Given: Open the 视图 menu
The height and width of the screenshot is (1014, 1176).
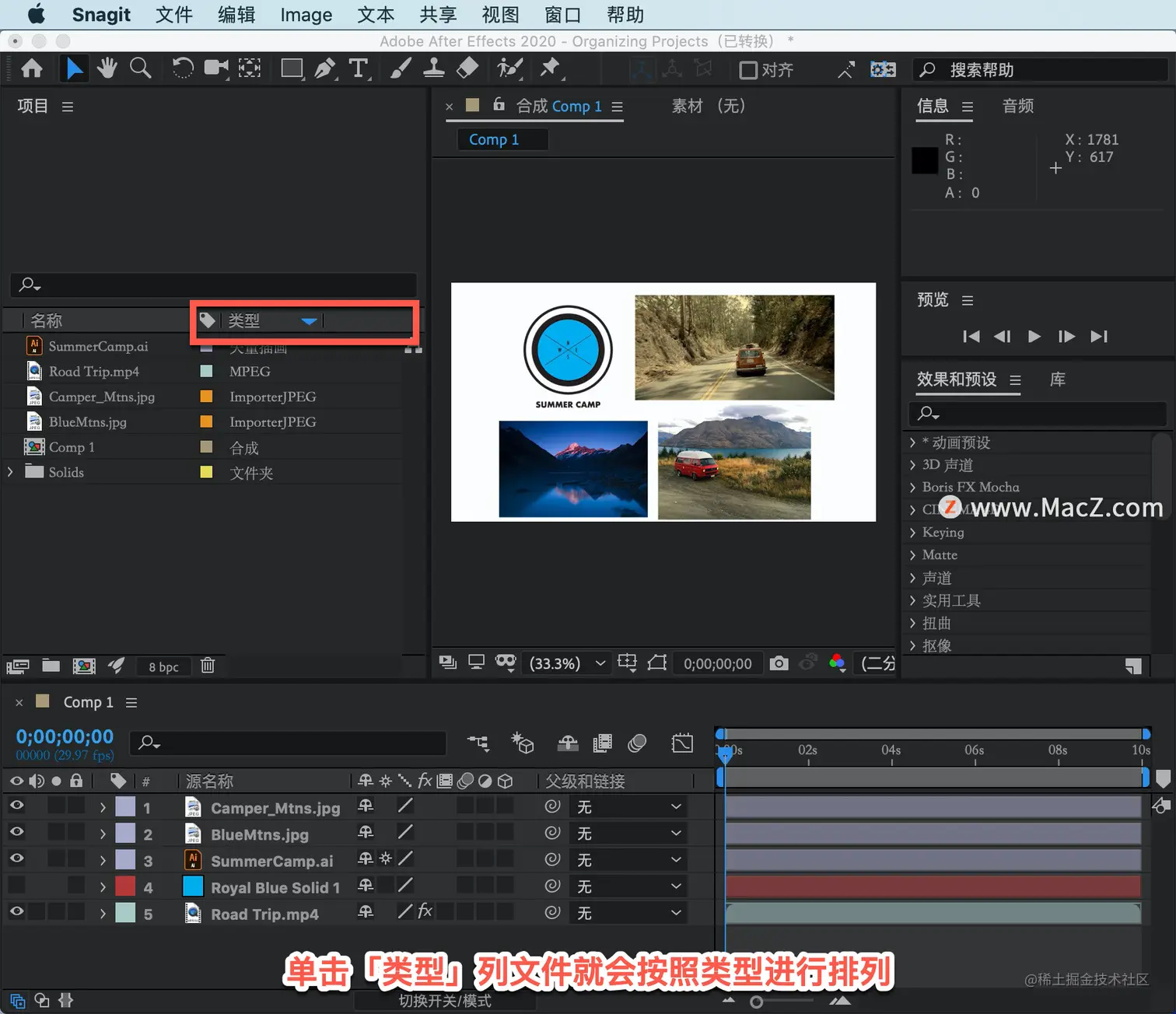Looking at the screenshot, I should tap(500, 15).
